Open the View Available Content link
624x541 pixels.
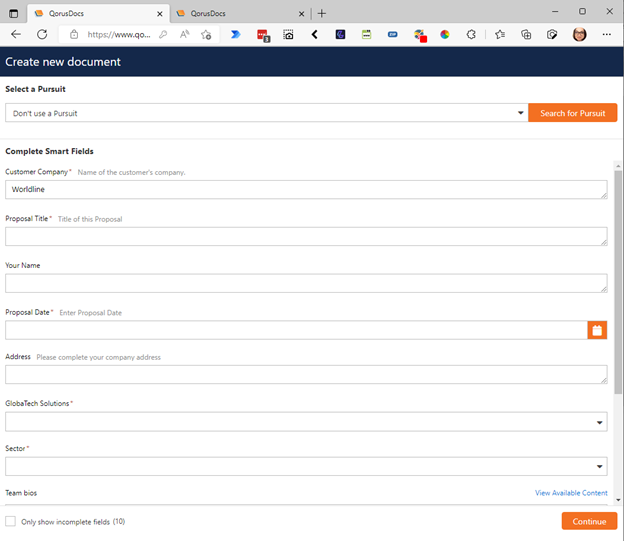(571, 493)
